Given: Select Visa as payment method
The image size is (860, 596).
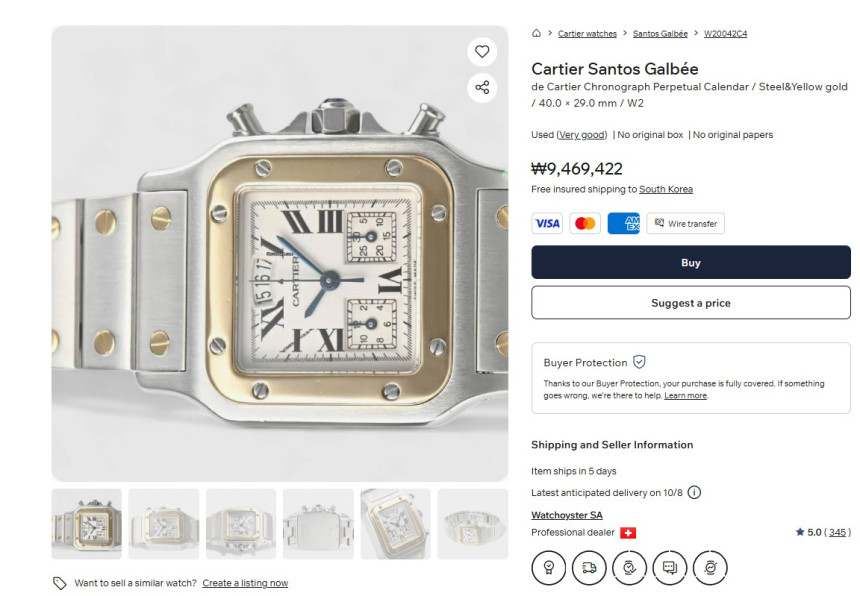Looking at the screenshot, I should (x=547, y=223).
